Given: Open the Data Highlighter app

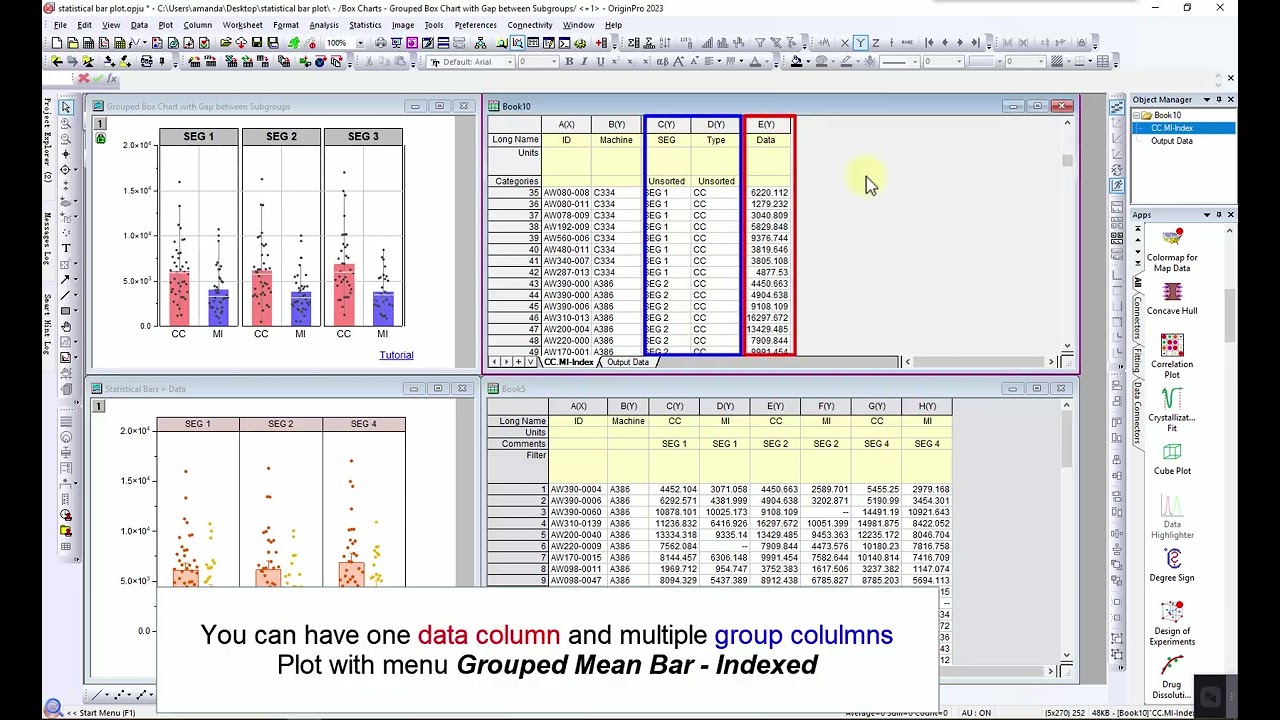Looking at the screenshot, I should tap(1172, 517).
